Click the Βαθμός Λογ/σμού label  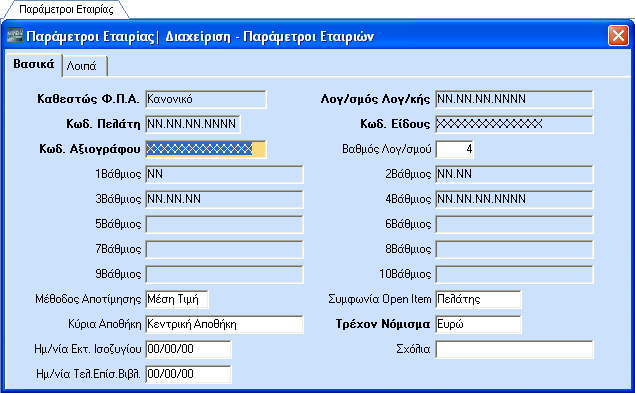tap(387, 149)
